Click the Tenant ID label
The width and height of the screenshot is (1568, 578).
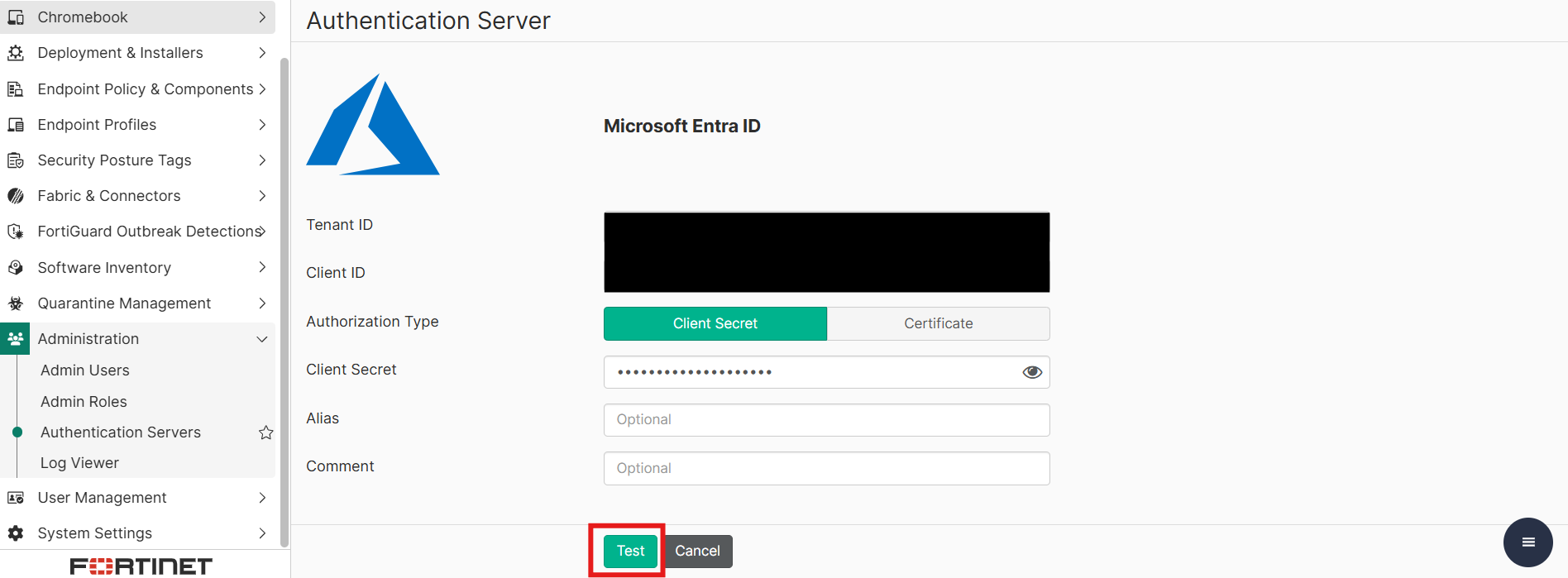point(340,225)
